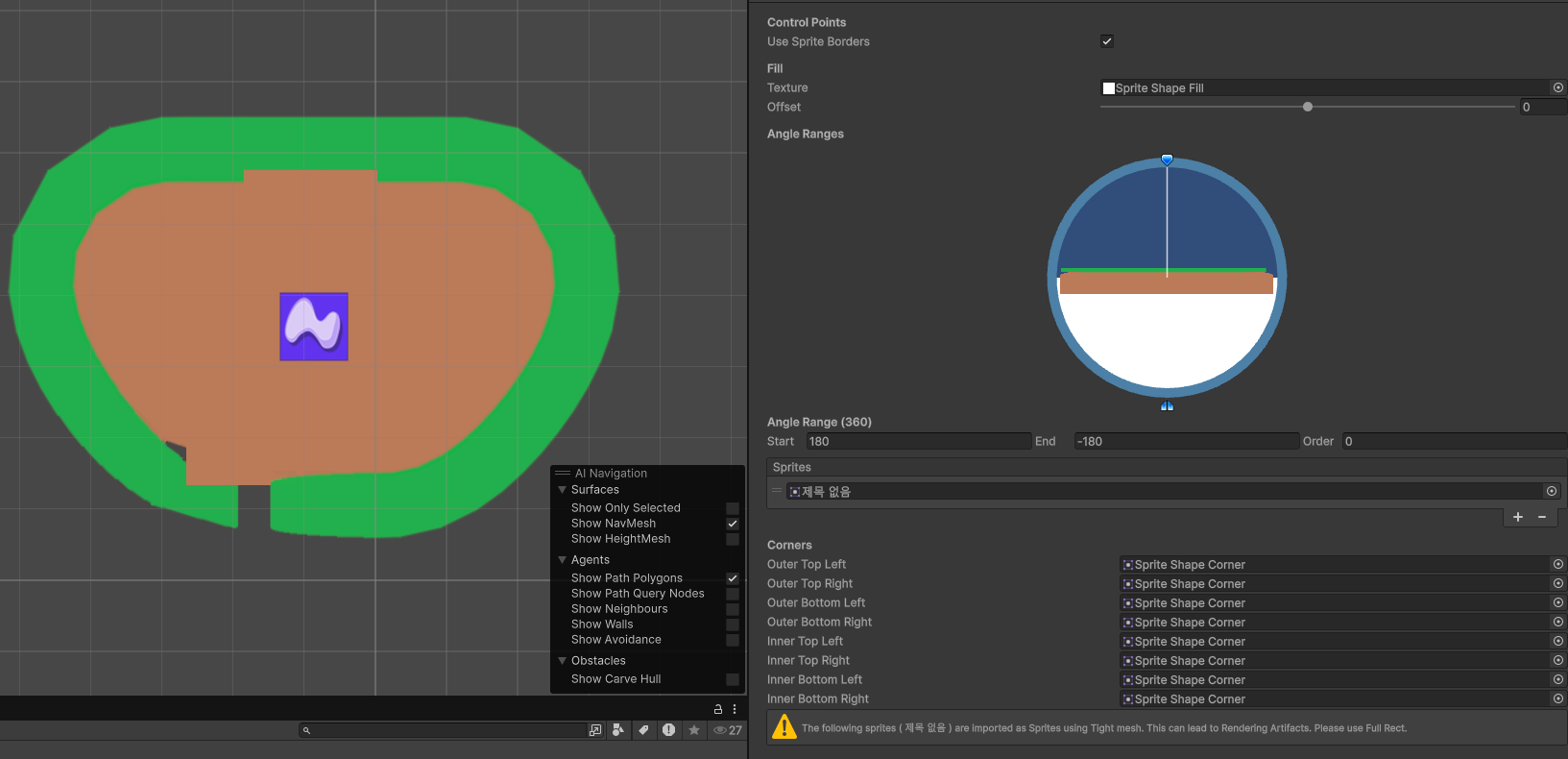Viewport: 1568px width, 759px height.
Task: Click the AI Navigation overlay drag handle
Action: point(563,473)
